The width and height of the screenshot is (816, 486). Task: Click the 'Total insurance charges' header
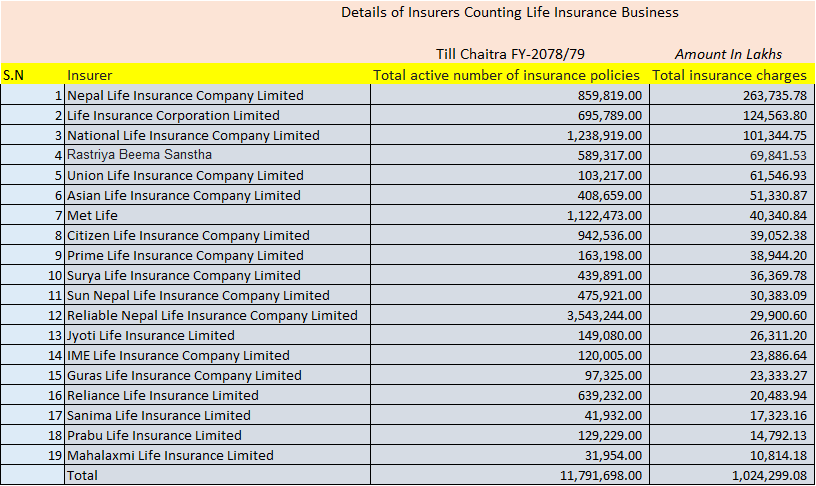click(x=729, y=75)
